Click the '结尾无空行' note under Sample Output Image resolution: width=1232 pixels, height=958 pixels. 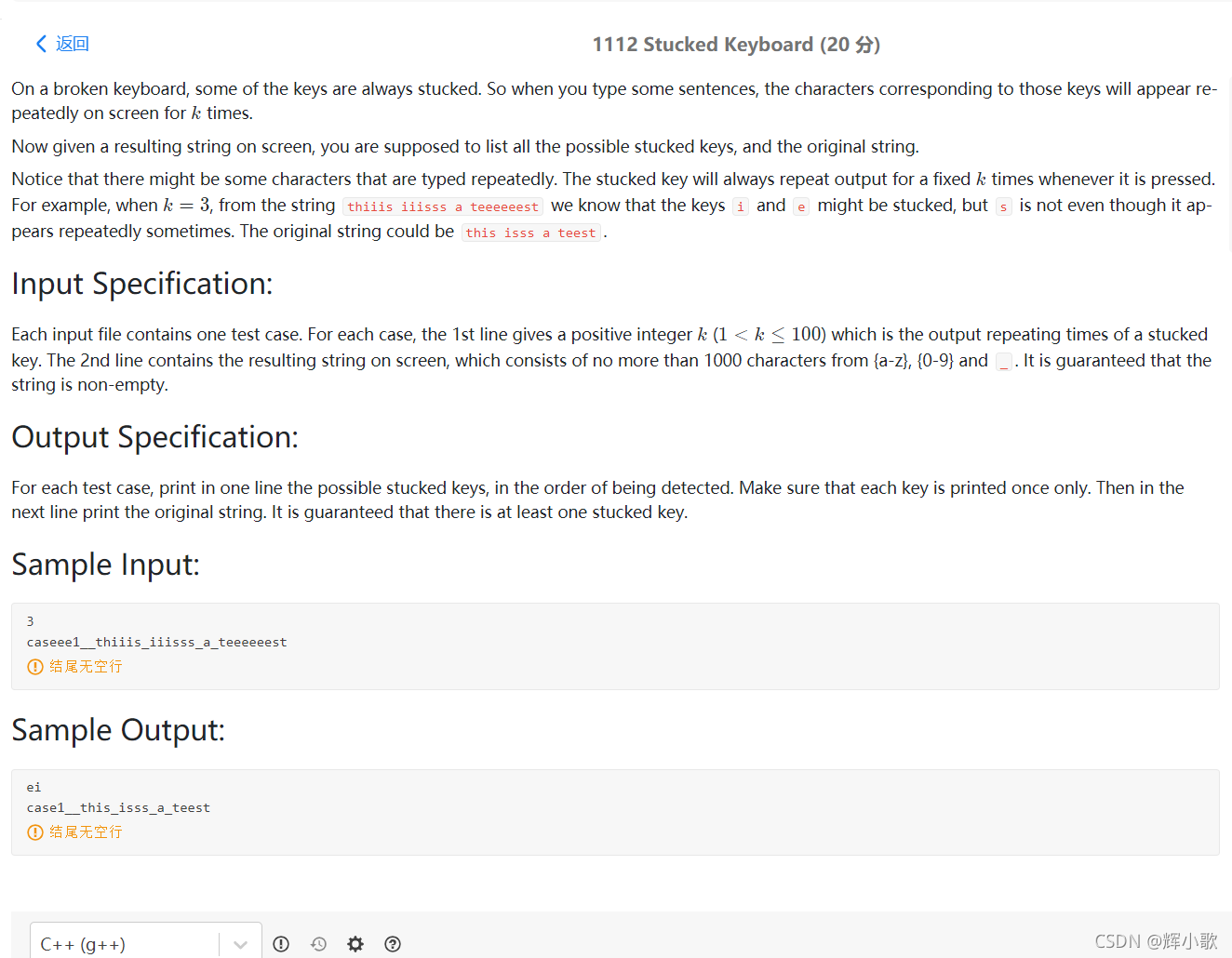[86, 832]
